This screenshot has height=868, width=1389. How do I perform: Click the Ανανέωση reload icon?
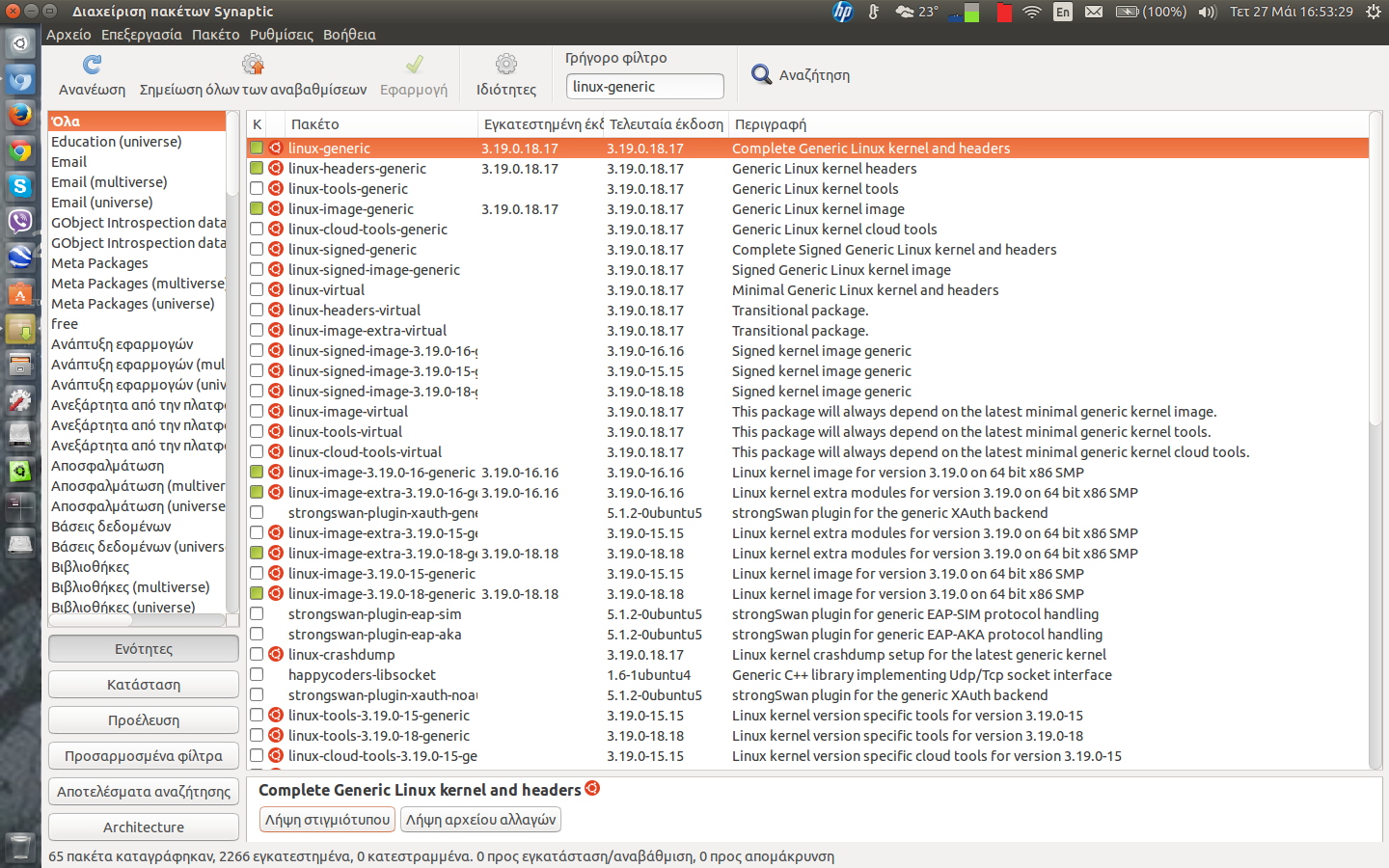[92, 65]
